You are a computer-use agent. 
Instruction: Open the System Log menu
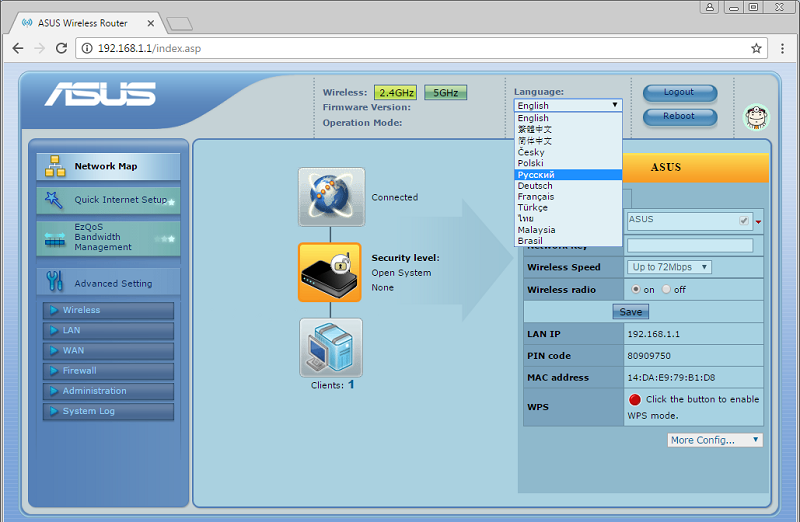coord(109,411)
